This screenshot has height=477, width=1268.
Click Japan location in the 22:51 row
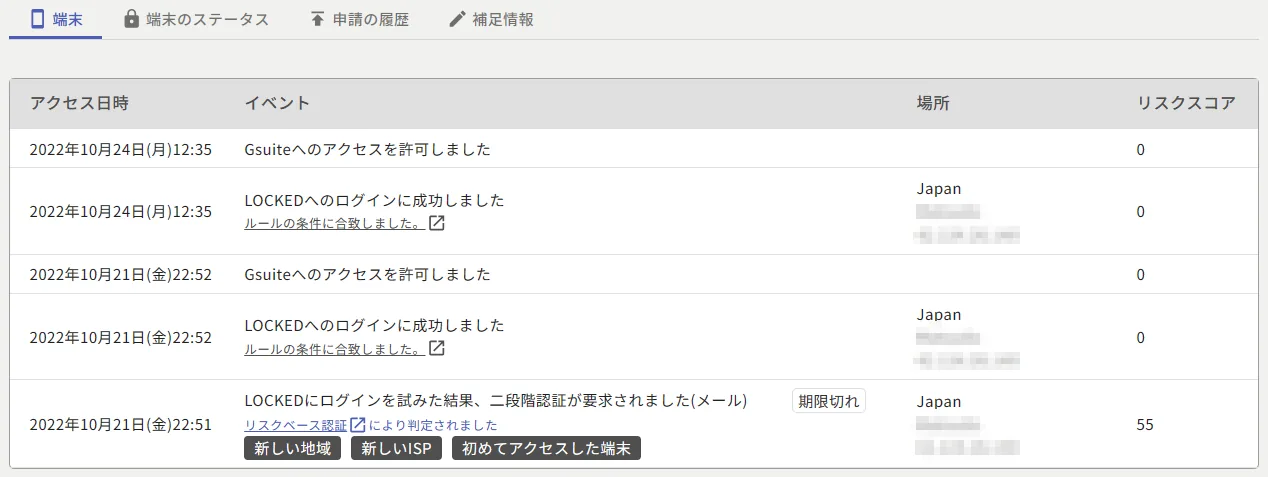point(939,401)
